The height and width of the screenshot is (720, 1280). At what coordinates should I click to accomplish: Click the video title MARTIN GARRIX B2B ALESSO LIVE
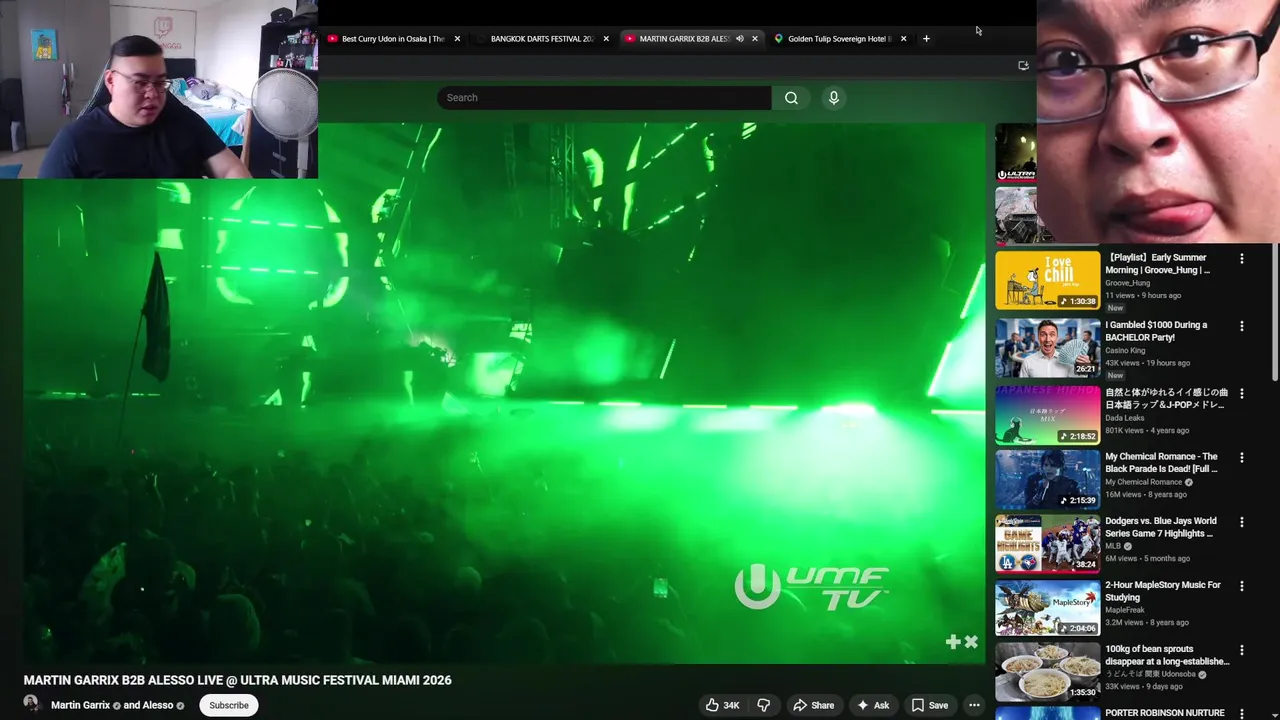[238, 680]
